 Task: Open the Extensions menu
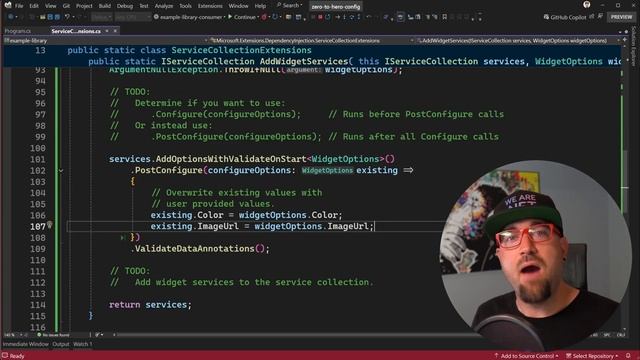coord(210,6)
